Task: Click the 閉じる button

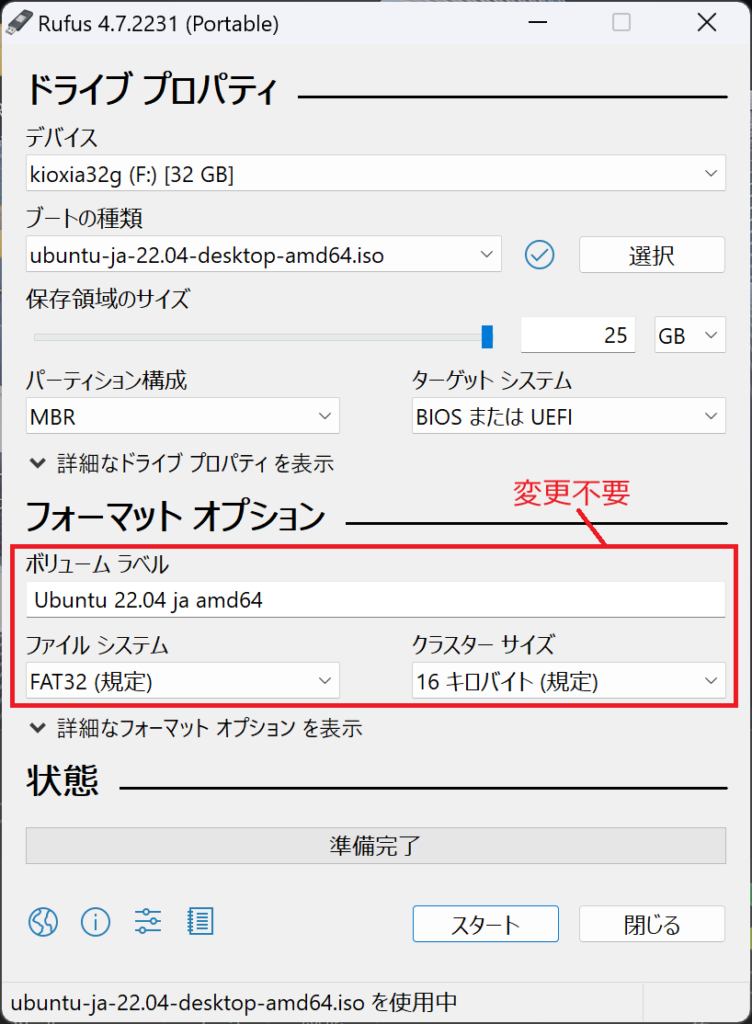Action: pyautogui.click(x=652, y=923)
